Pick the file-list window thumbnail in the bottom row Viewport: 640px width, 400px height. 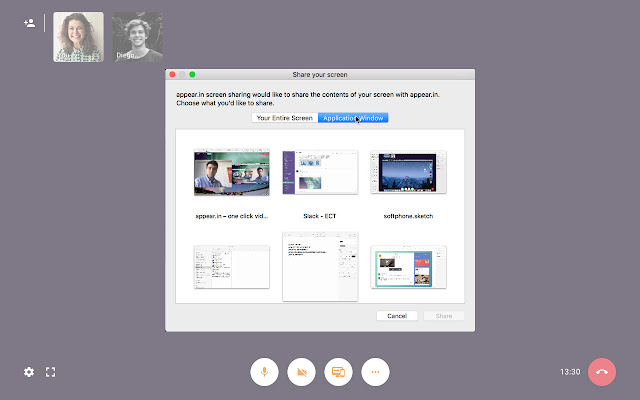click(232, 267)
